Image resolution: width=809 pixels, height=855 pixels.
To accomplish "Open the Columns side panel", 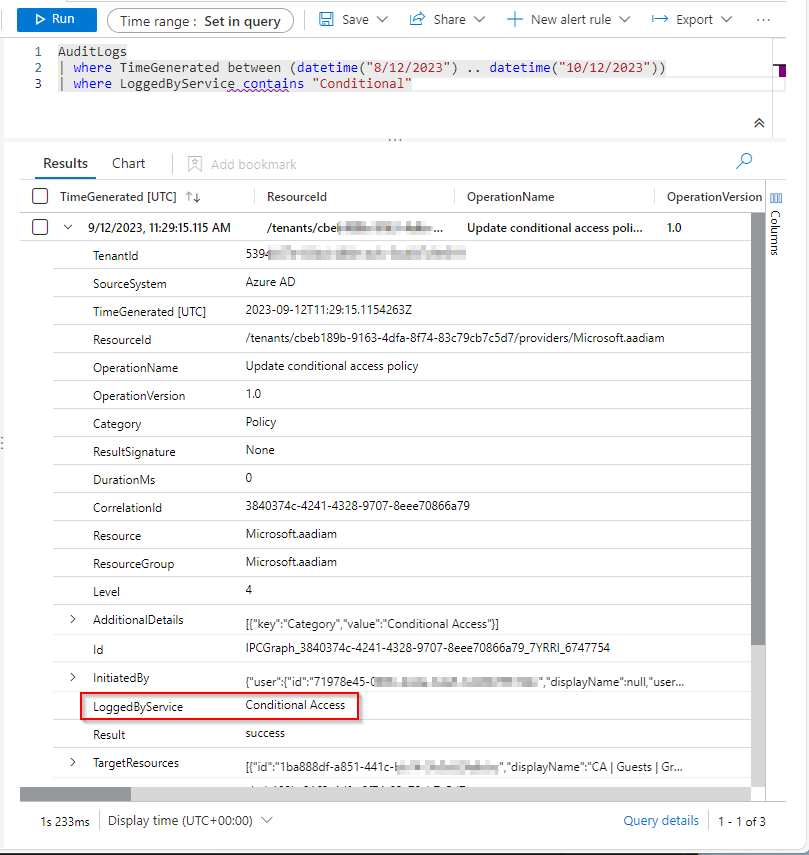I will coord(775,225).
